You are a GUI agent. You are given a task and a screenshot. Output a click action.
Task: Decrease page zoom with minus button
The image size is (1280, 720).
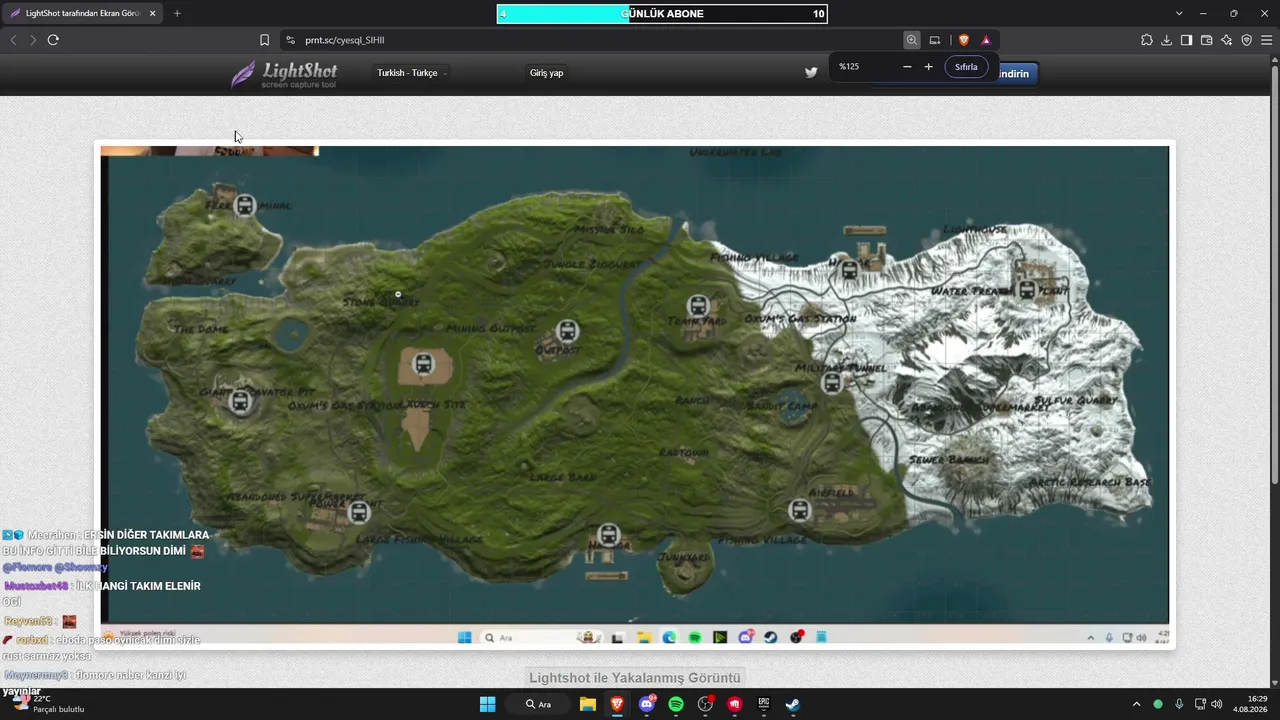[x=907, y=67]
